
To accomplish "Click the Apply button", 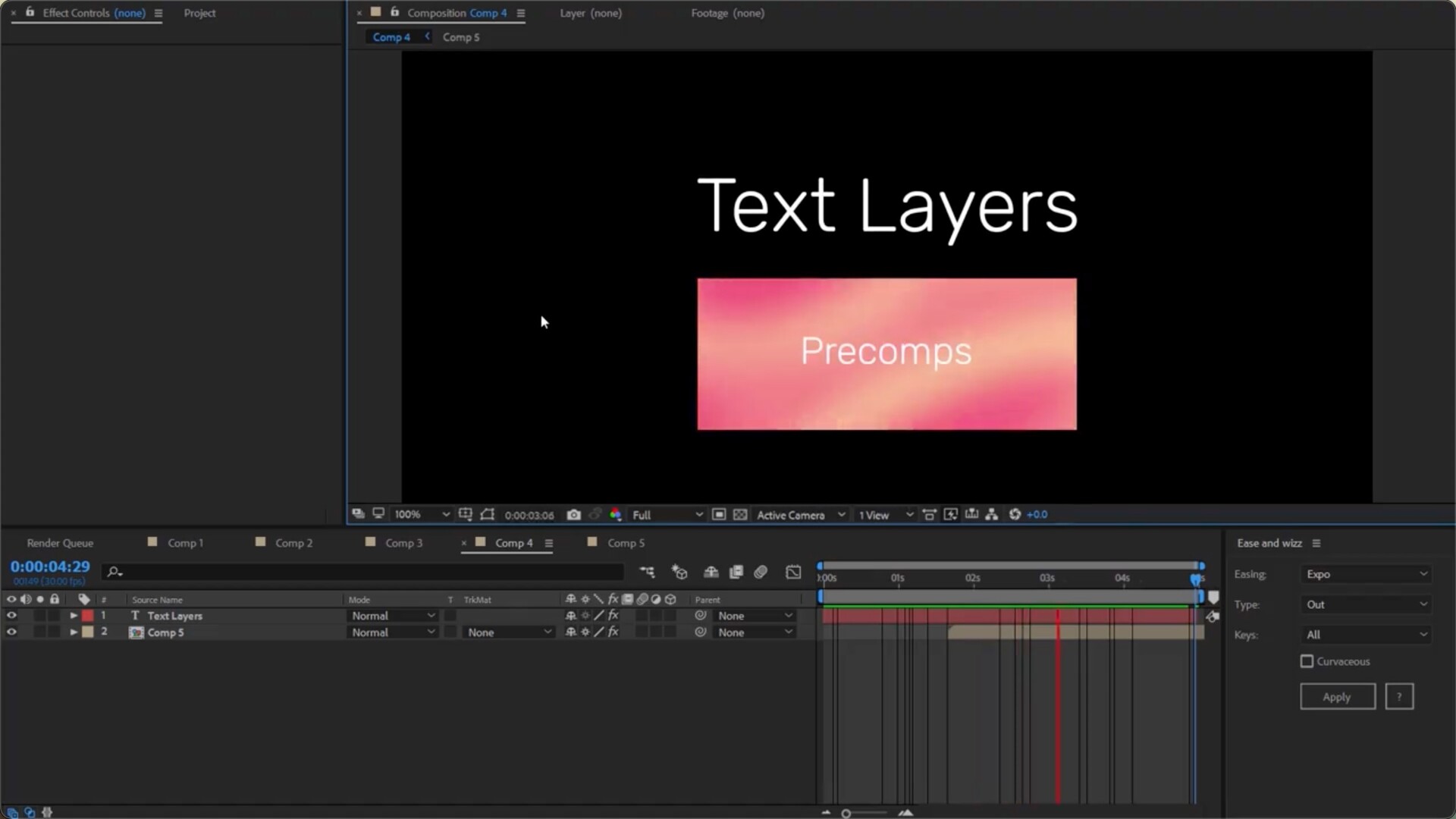I will pyautogui.click(x=1337, y=697).
